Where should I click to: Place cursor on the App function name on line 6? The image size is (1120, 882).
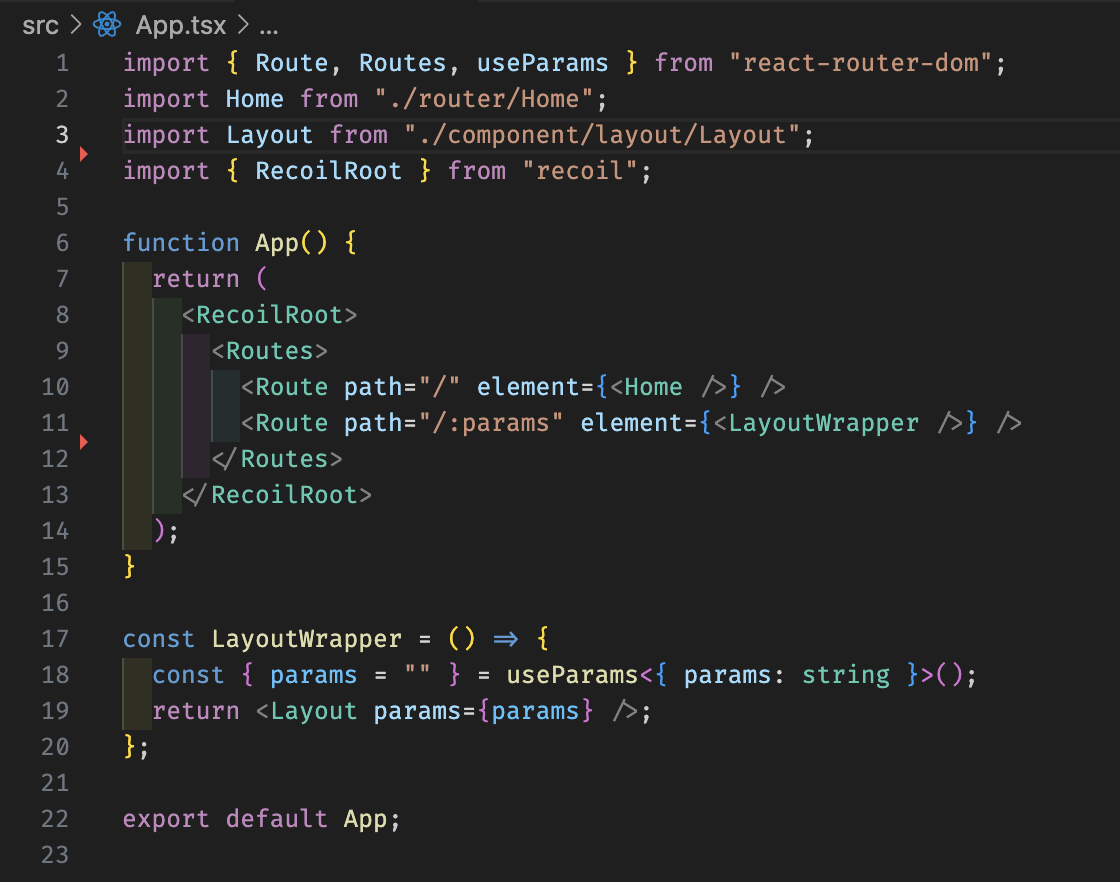click(277, 243)
